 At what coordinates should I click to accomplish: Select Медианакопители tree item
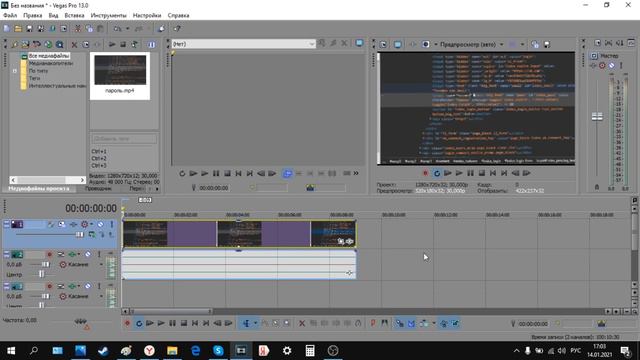coord(51,63)
